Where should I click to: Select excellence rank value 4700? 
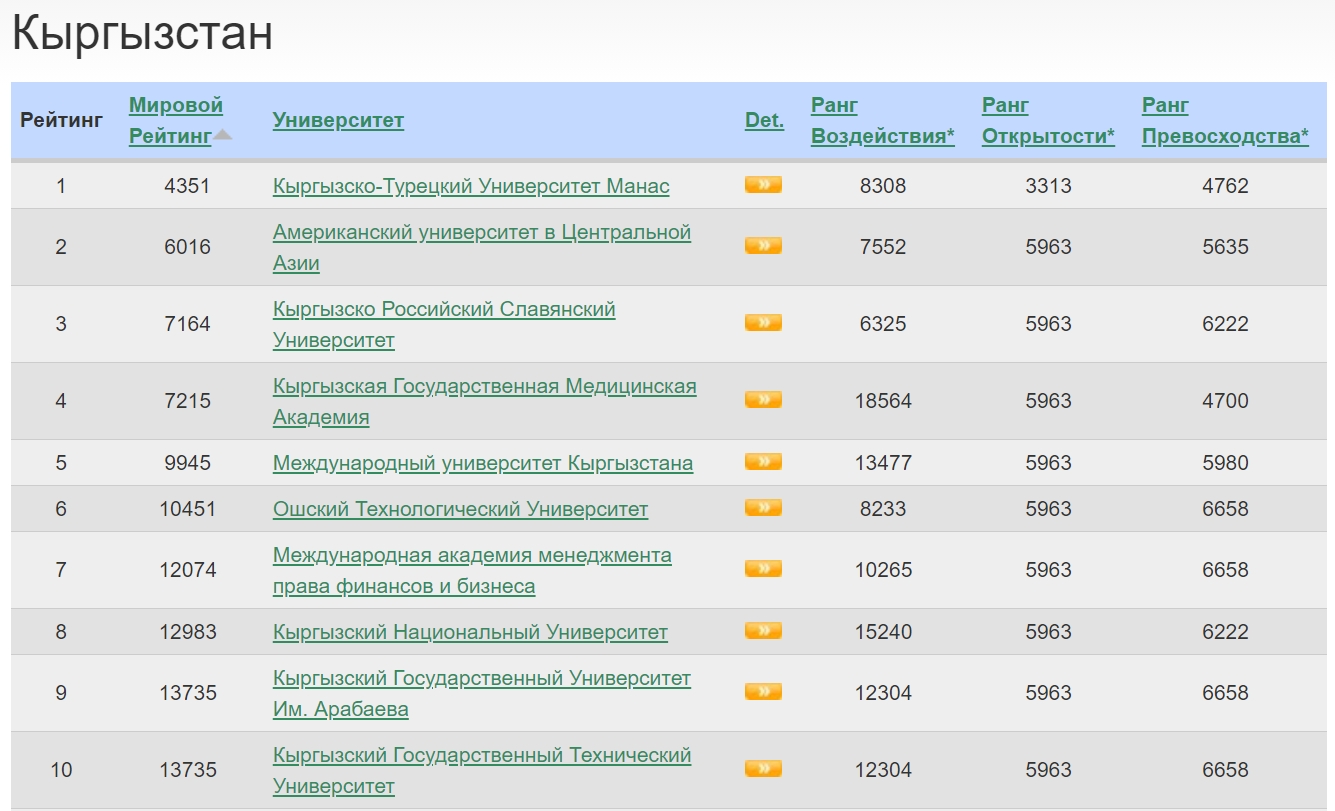click(1225, 401)
